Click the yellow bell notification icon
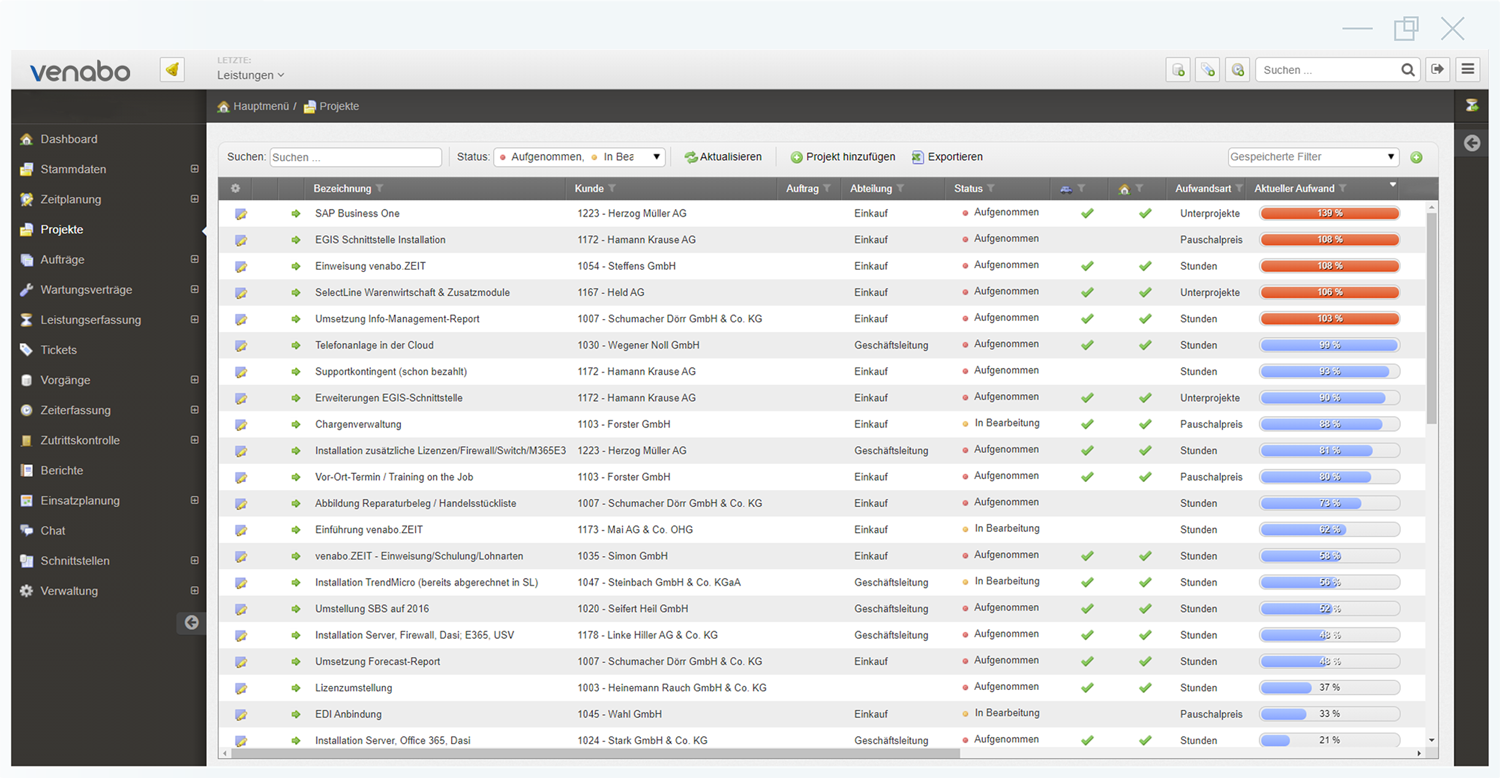This screenshot has width=1500, height=778. click(172, 70)
